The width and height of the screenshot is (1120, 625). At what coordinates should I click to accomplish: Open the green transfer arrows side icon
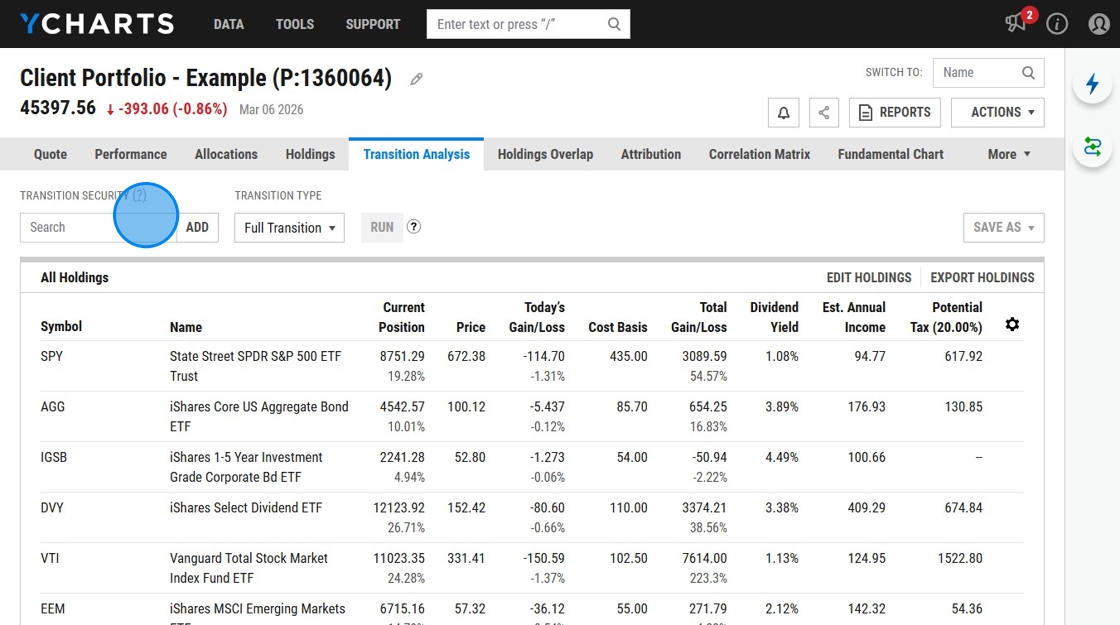pyautogui.click(x=1093, y=147)
